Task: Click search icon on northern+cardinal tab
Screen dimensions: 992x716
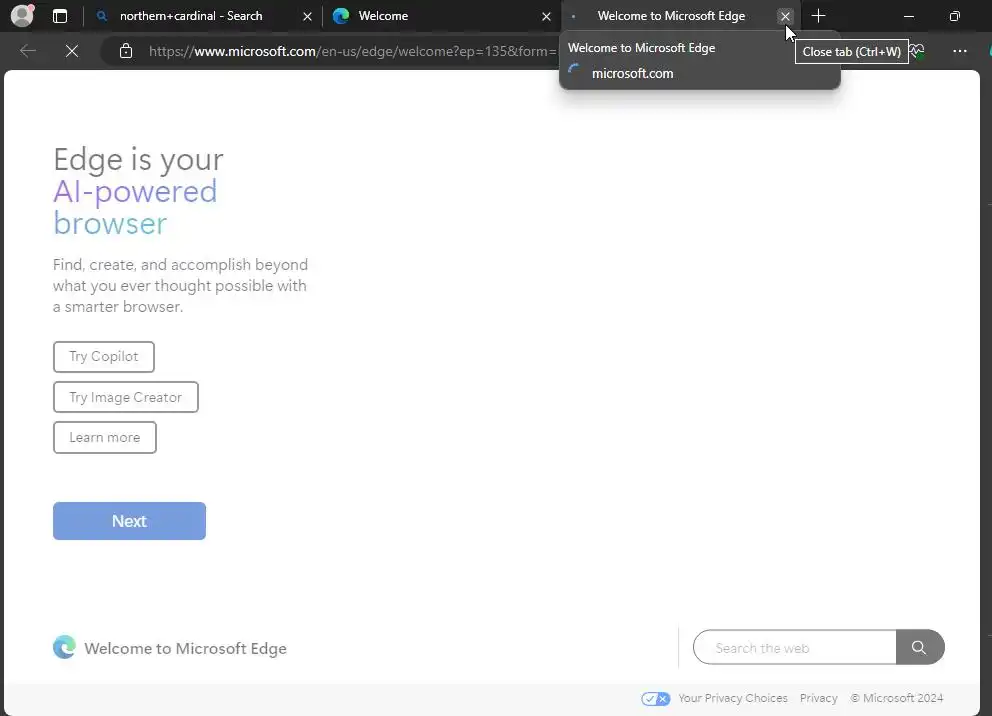Action: 101,16
